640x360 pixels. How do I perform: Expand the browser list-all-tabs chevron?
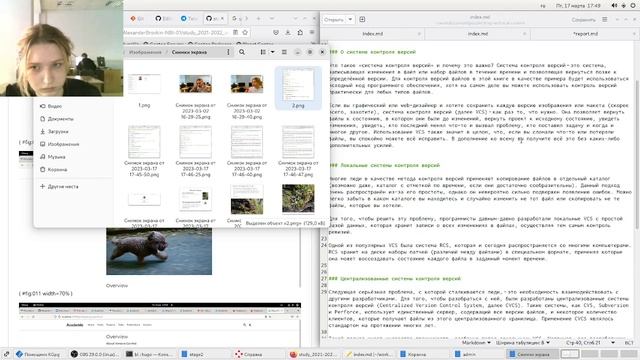click(272, 18)
